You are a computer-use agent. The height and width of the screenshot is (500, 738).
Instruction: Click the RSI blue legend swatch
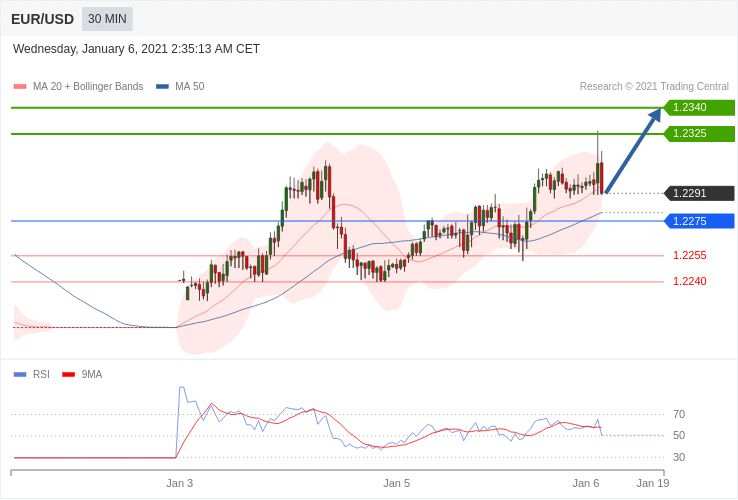coord(20,375)
